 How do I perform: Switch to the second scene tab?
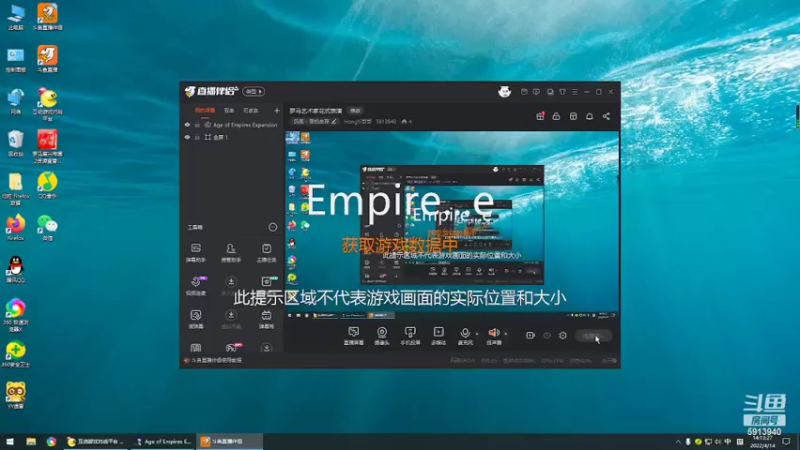pyautogui.click(x=229, y=110)
